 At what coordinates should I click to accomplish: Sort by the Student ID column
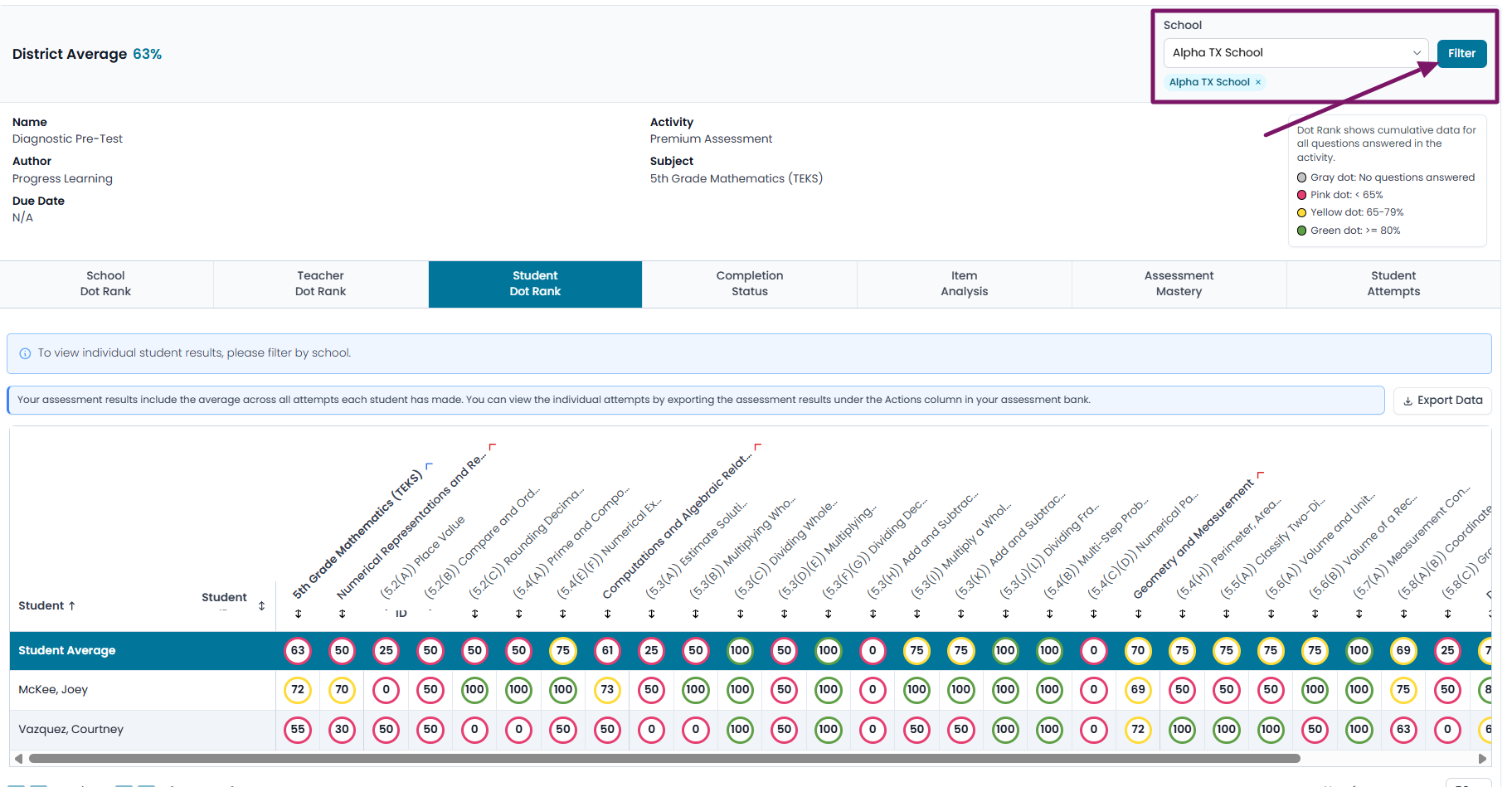[262, 605]
